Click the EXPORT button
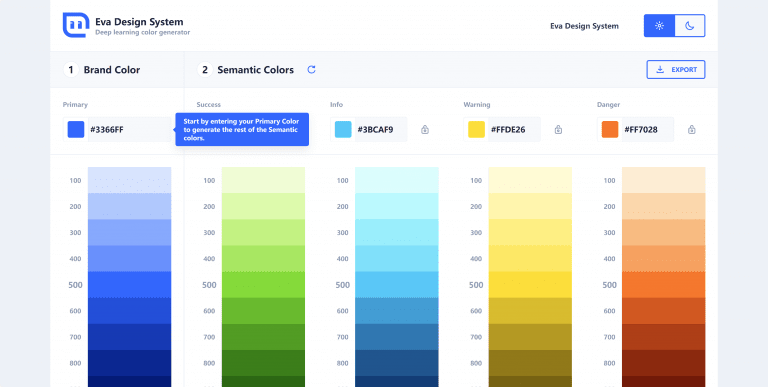 click(676, 70)
